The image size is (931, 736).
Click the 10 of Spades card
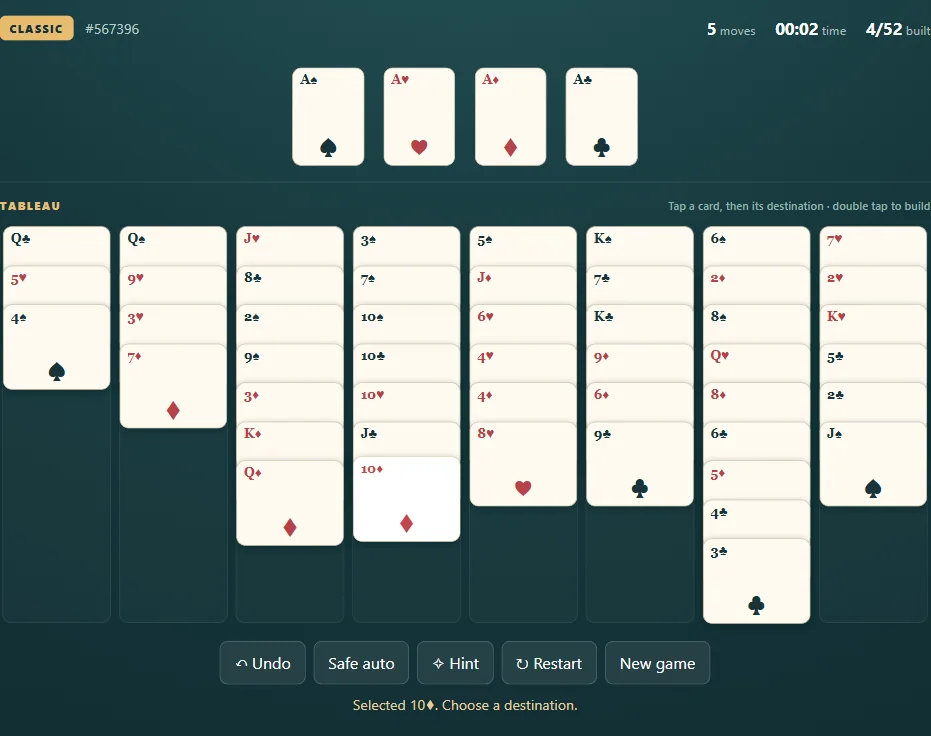coord(407,325)
